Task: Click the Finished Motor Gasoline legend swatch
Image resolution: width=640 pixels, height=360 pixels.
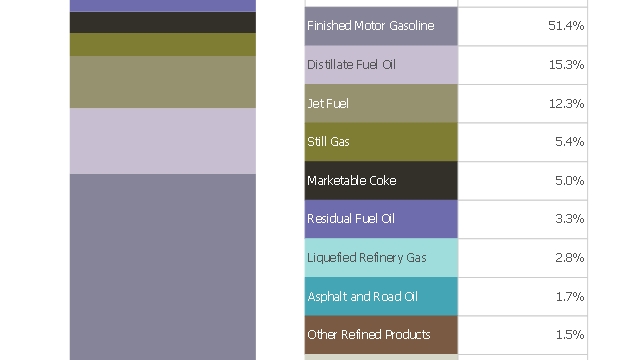Action: 381,26
